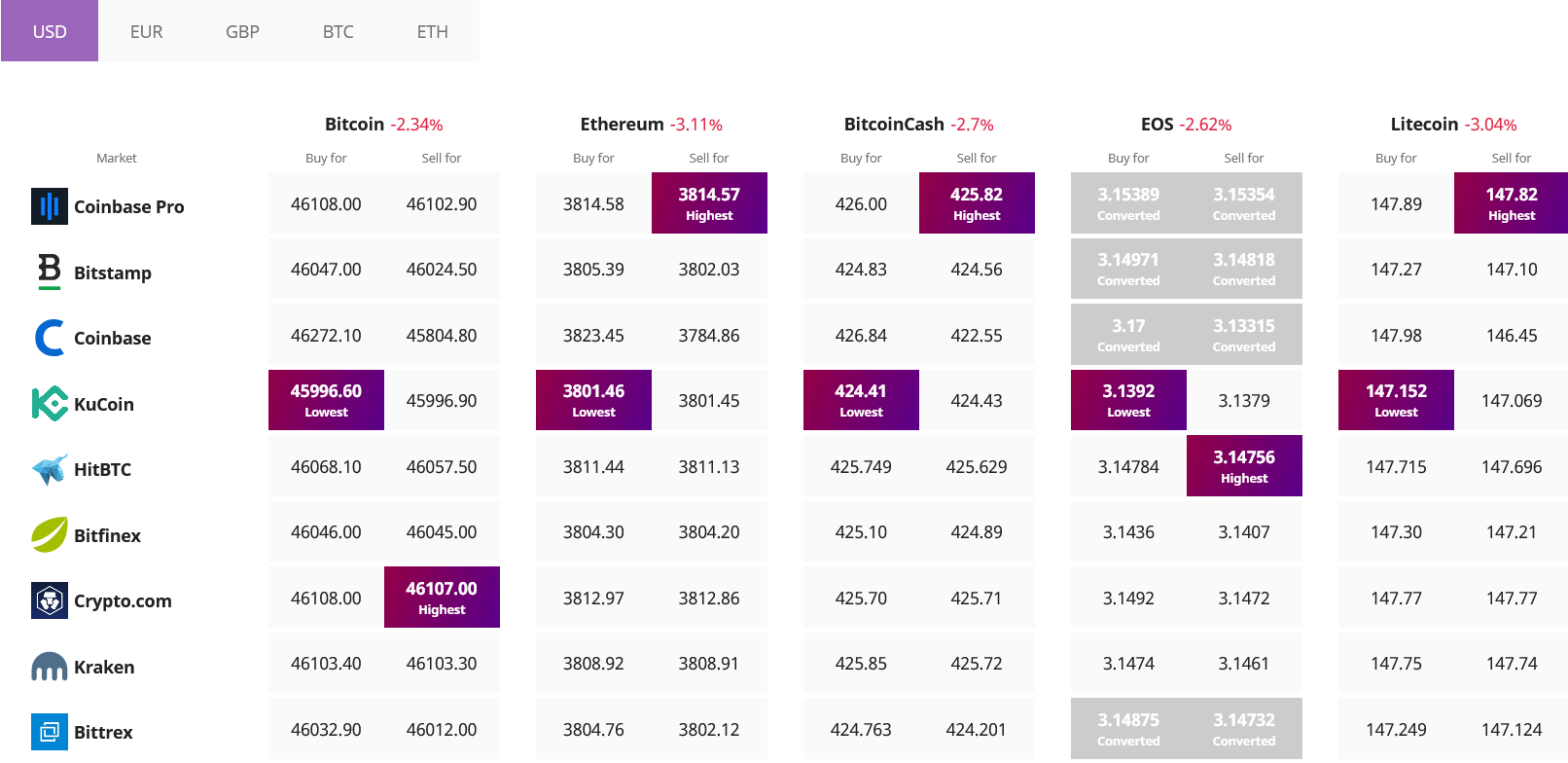This screenshot has height=763, width=1568.
Task: Click the EOS column heading
Action: [x=1157, y=124]
